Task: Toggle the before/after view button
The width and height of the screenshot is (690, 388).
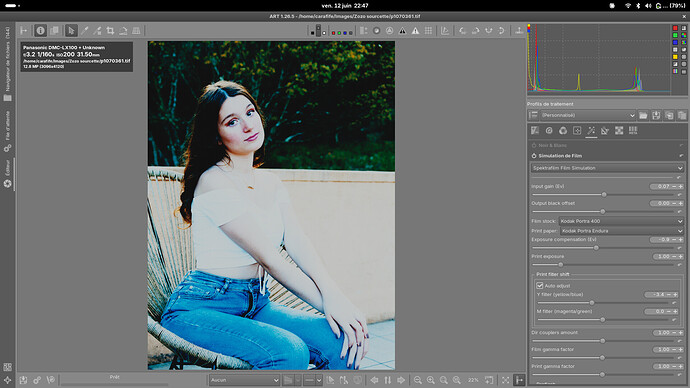Action: 54,30
